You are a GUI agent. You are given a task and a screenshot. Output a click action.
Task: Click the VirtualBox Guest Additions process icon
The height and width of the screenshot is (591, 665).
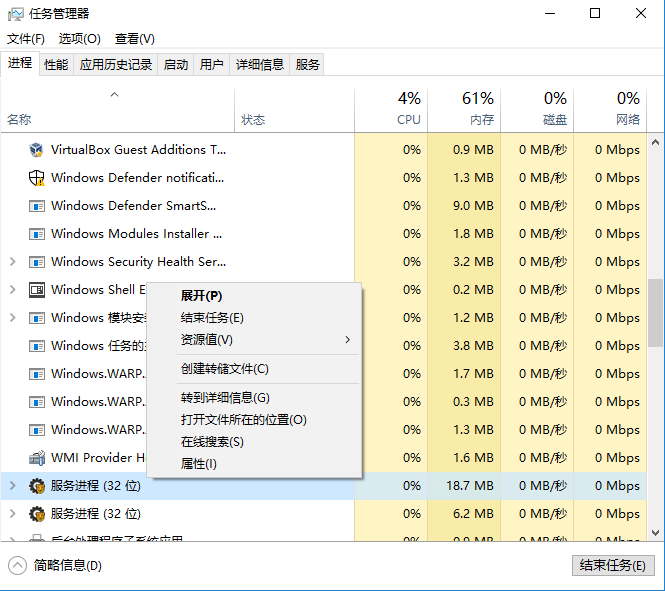tap(36, 150)
